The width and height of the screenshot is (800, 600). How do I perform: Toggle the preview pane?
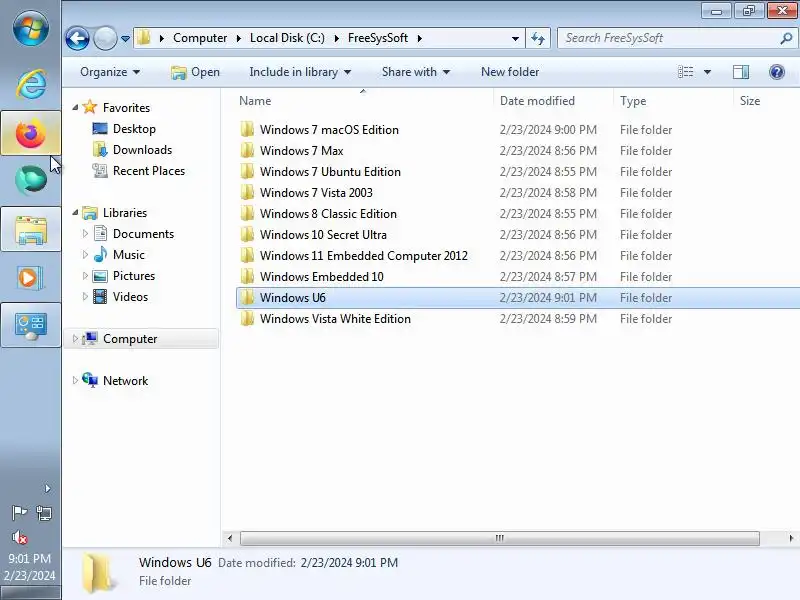[x=741, y=72]
